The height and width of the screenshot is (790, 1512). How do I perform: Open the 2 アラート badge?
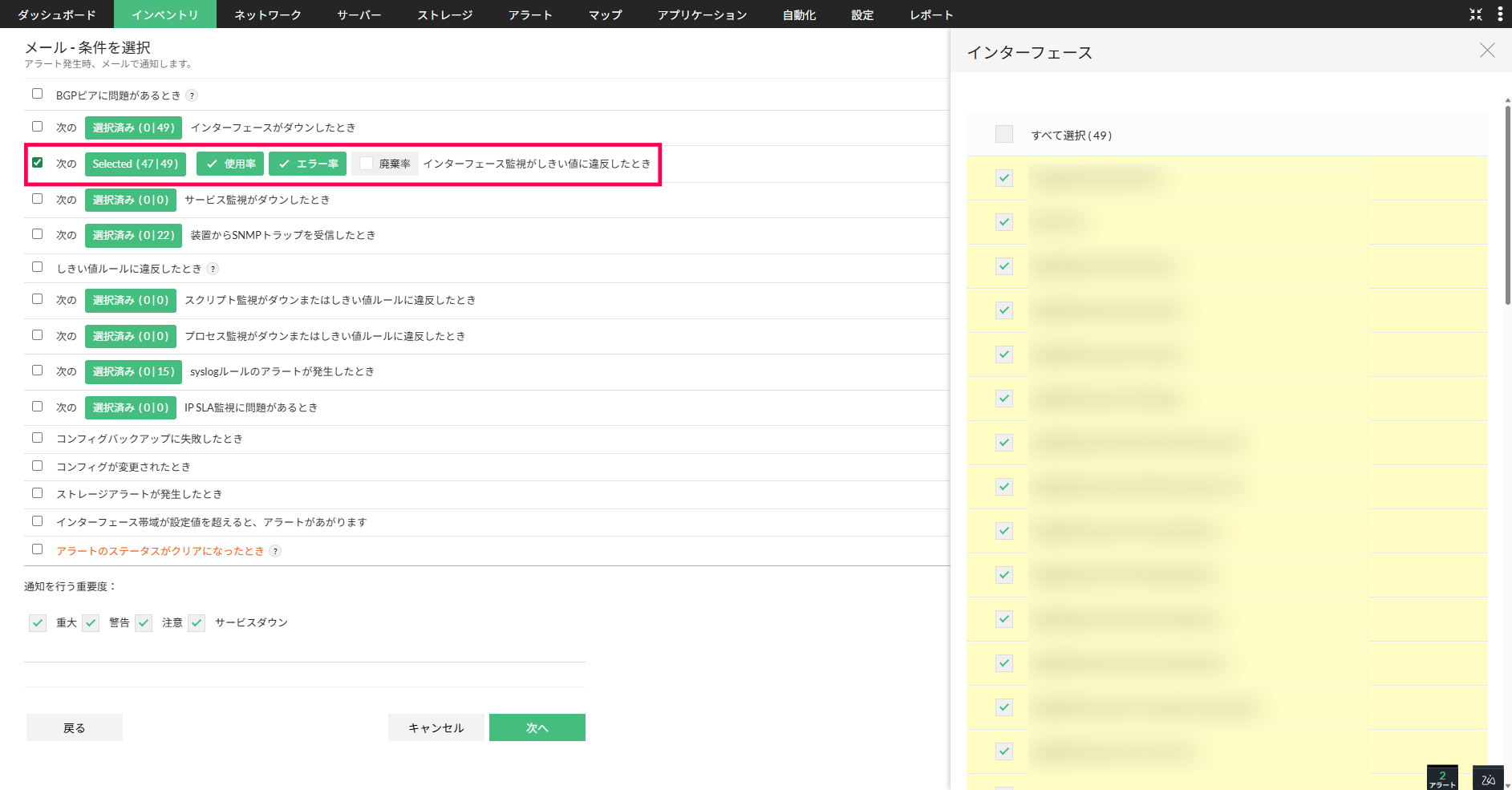coord(1442,778)
